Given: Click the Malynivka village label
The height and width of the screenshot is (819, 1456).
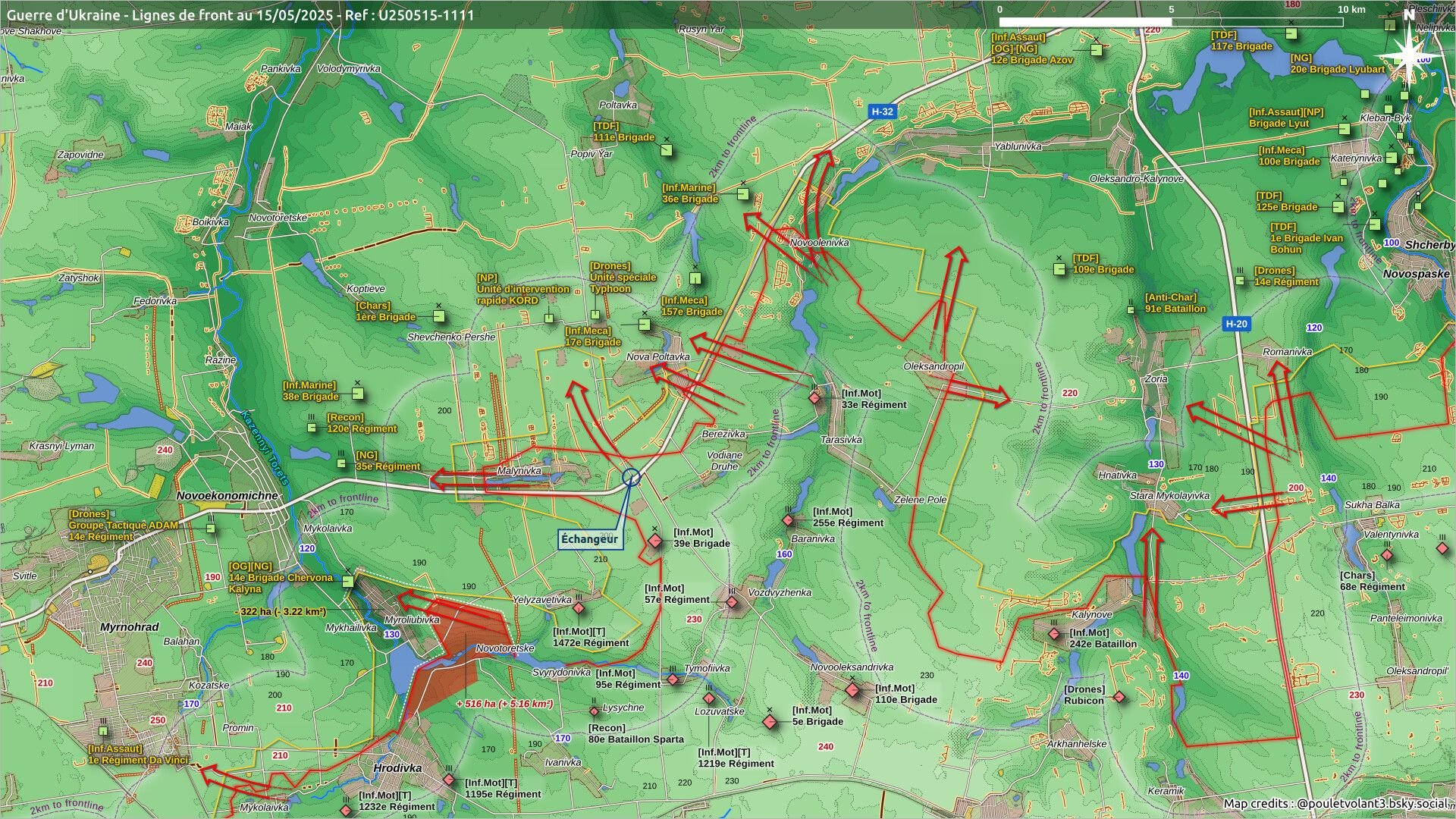Looking at the screenshot, I should pyautogui.click(x=519, y=471).
